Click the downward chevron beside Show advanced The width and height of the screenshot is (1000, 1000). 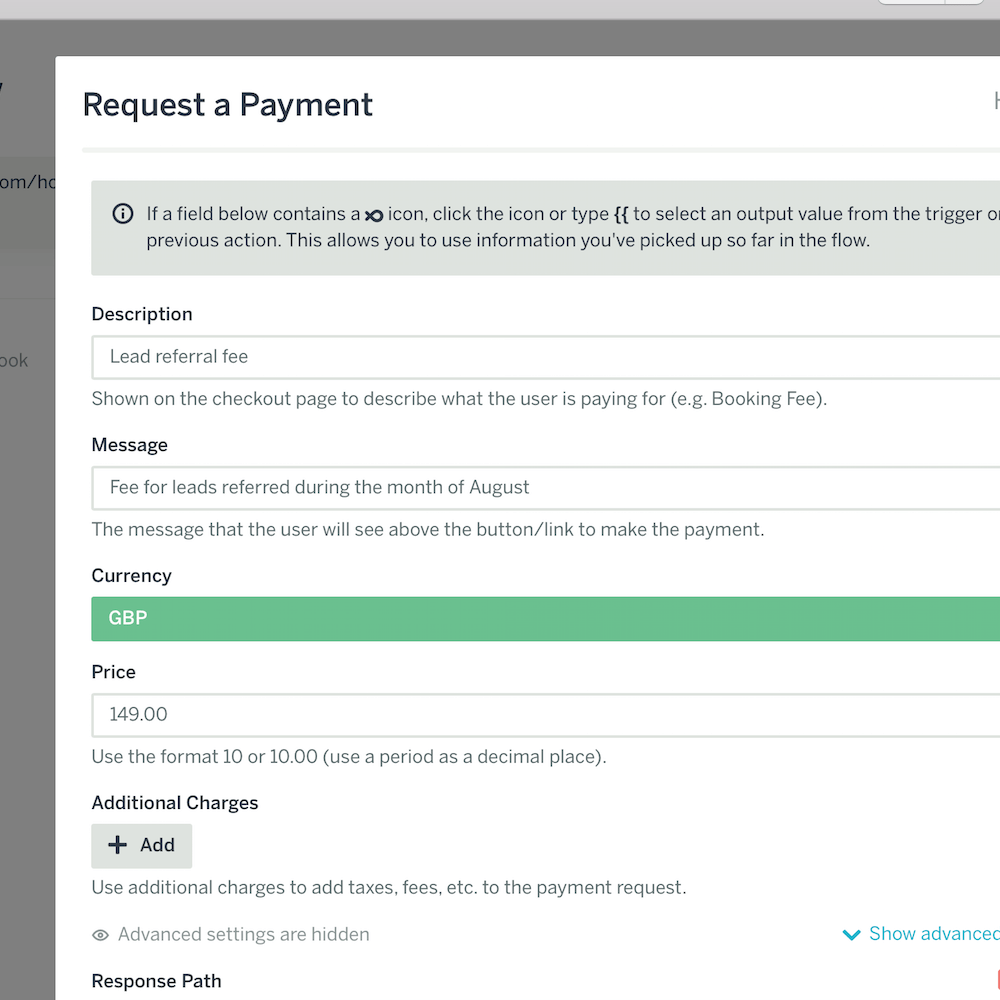coord(851,934)
